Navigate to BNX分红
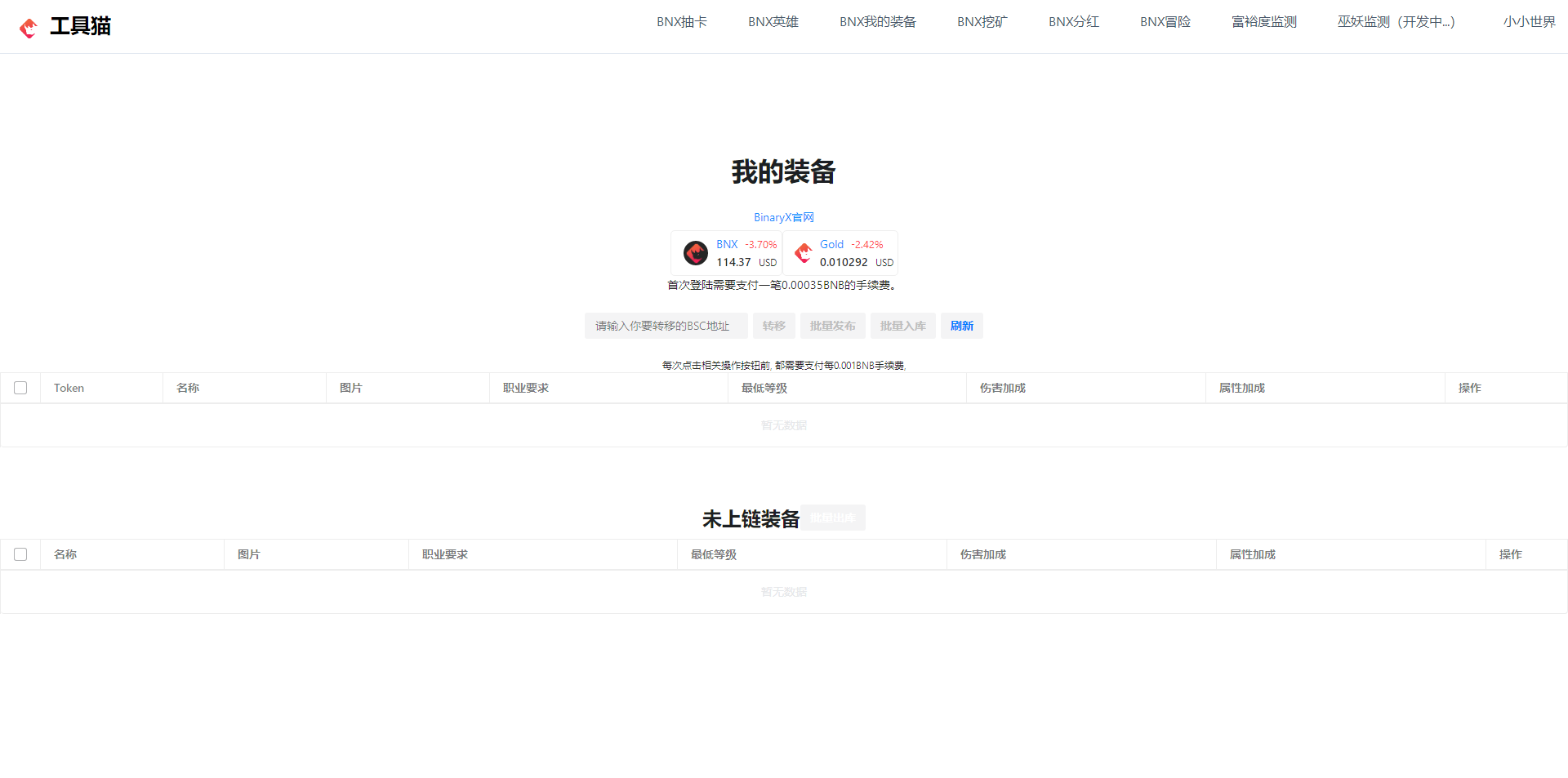 coord(1074,22)
